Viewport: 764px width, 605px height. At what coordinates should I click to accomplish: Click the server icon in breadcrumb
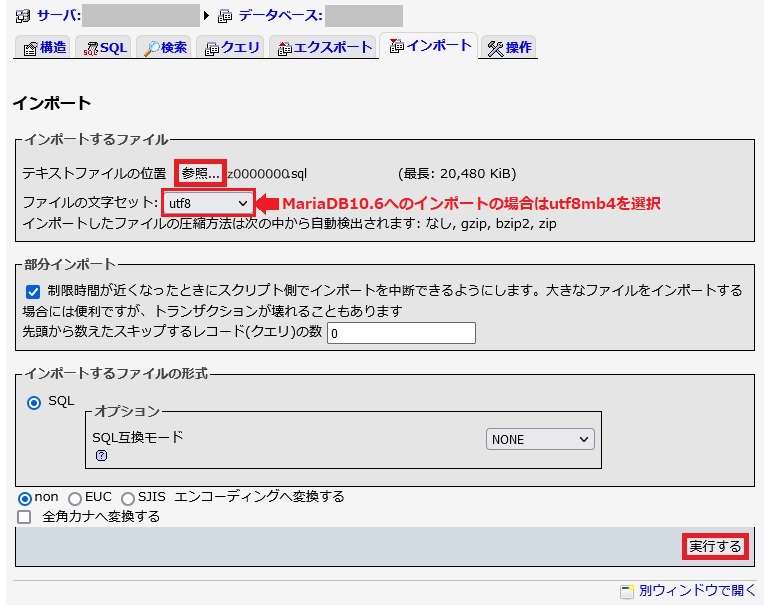(x=22, y=16)
